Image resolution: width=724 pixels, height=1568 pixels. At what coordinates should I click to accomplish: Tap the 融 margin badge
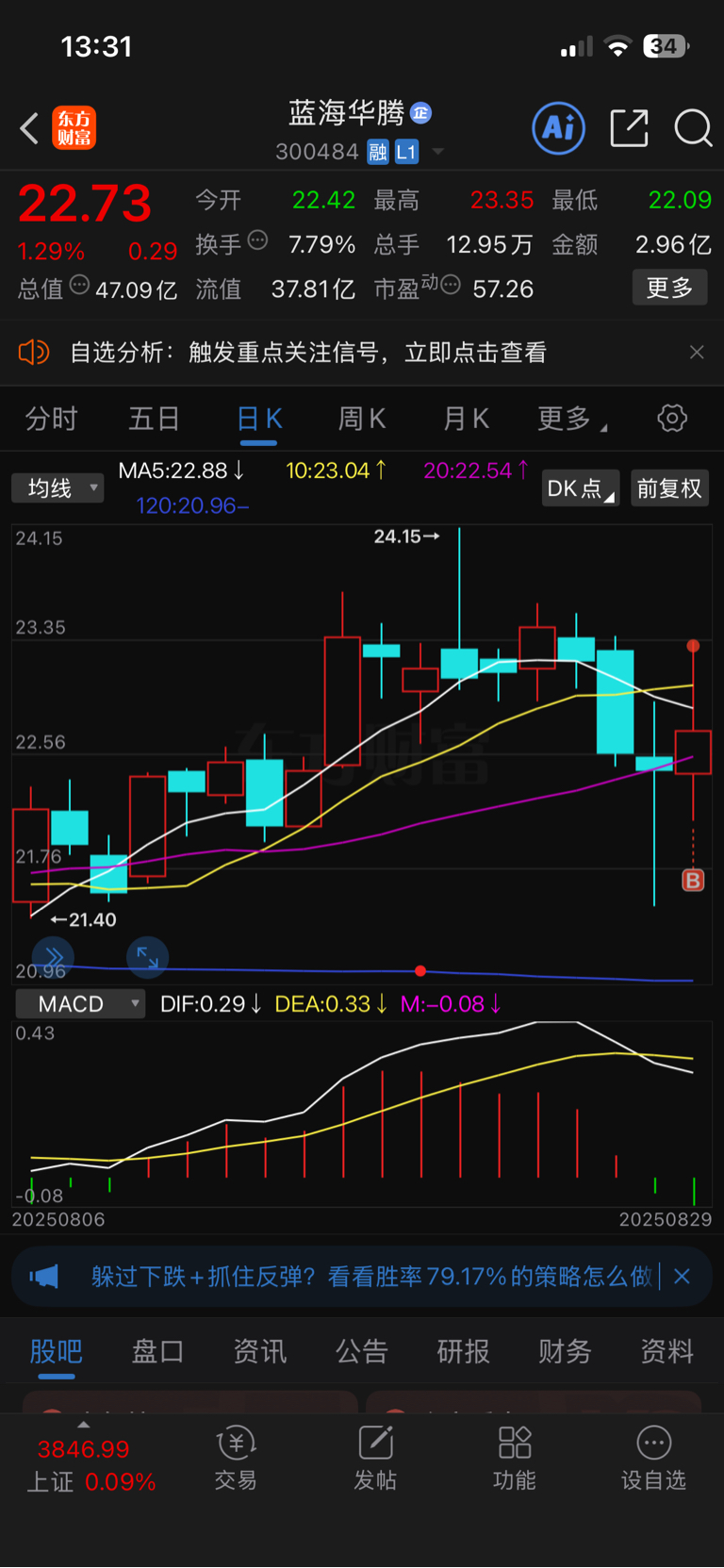coord(378,152)
